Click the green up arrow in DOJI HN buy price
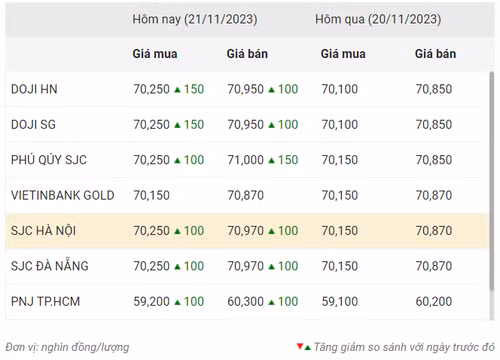500x360 pixels. tap(177, 90)
